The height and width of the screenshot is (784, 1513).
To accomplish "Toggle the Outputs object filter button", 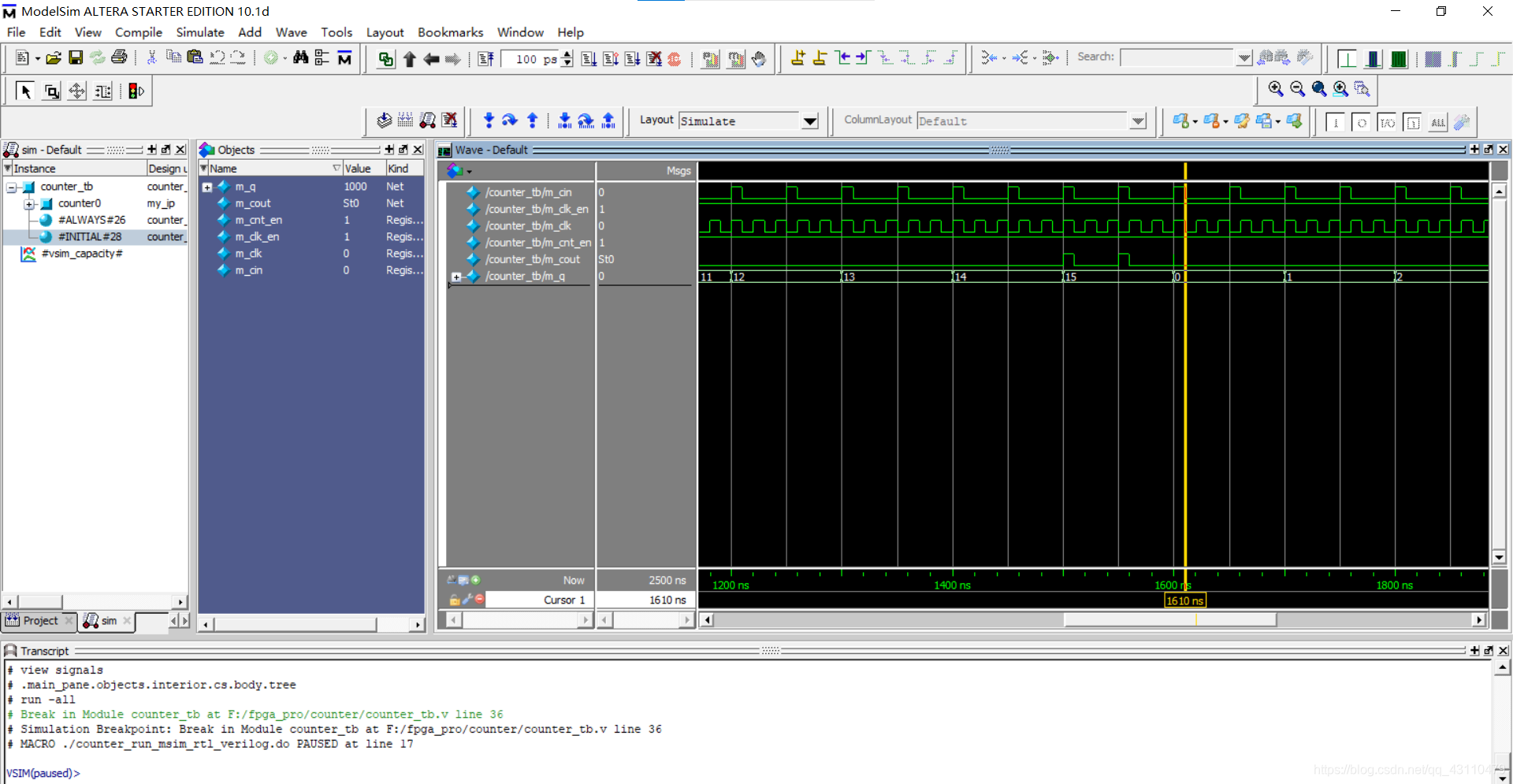I will (x=1361, y=122).
